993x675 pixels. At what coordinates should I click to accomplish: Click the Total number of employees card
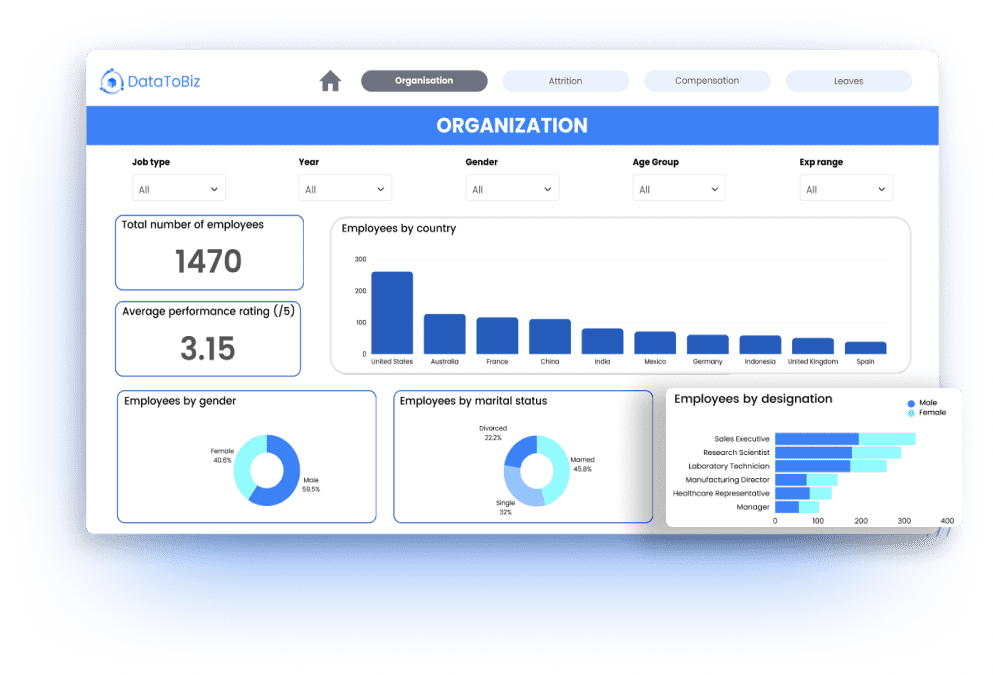[208, 252]
